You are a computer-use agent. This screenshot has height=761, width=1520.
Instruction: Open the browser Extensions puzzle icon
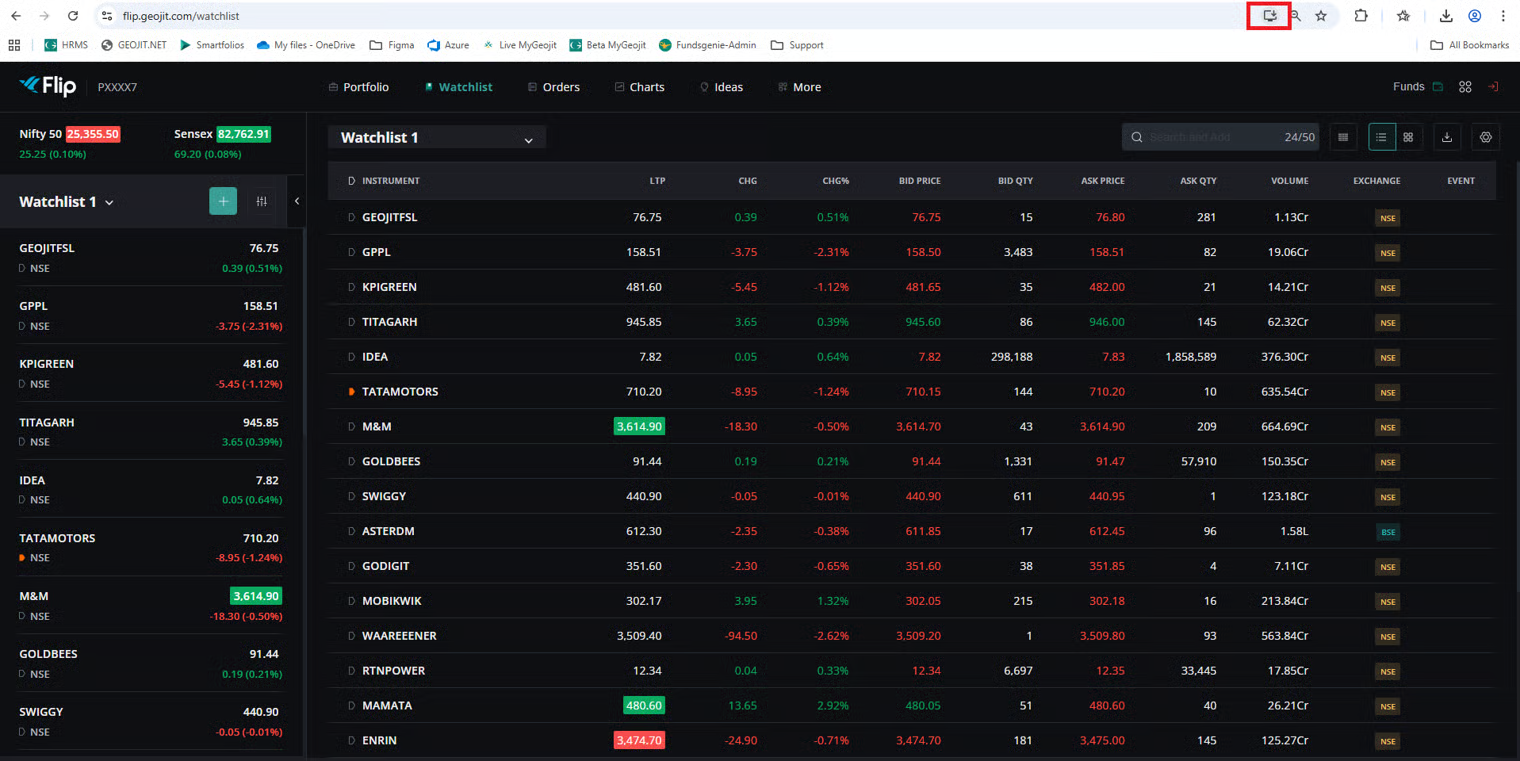pos(1361,16)
